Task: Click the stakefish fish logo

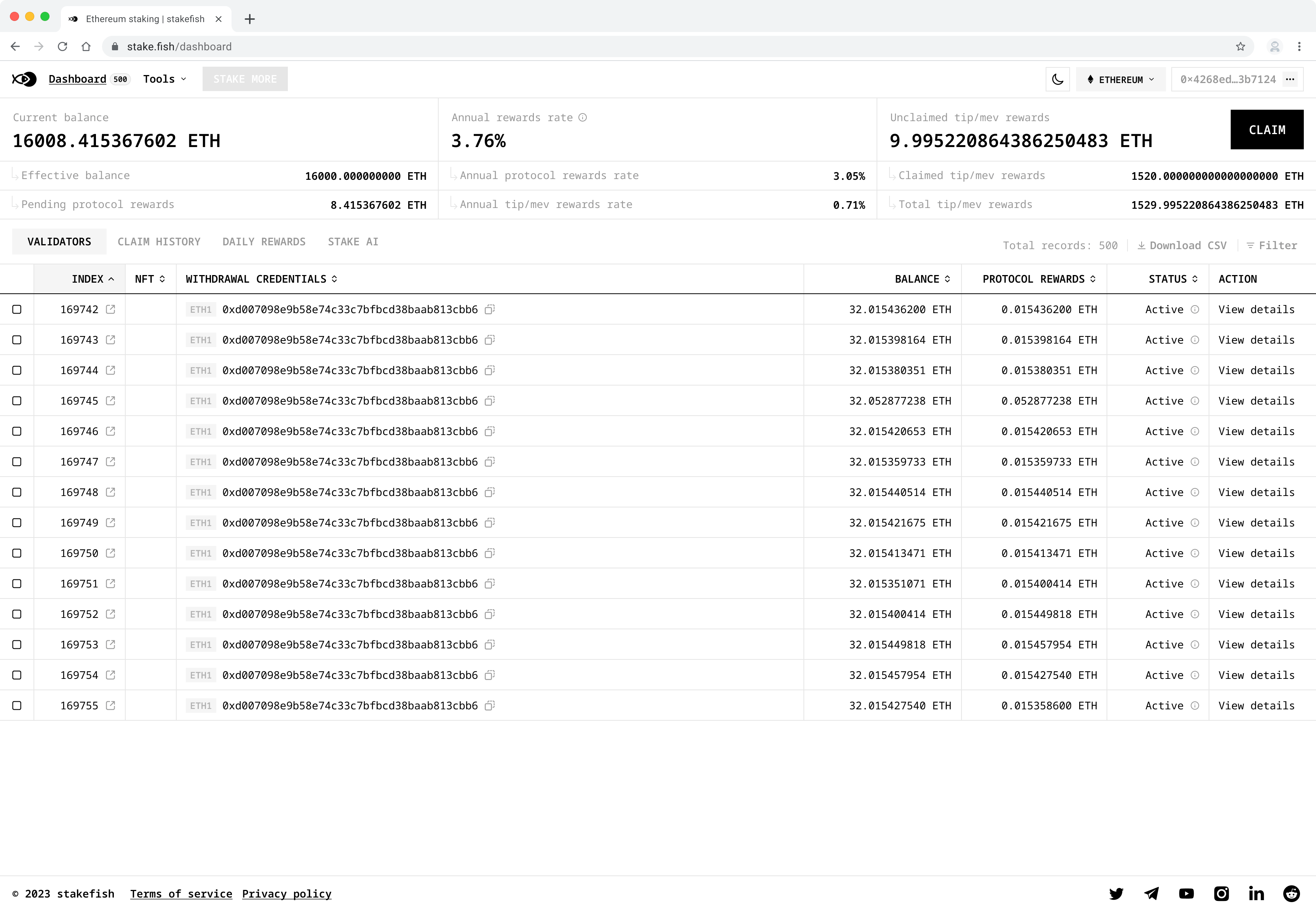Action: point(24,79)
